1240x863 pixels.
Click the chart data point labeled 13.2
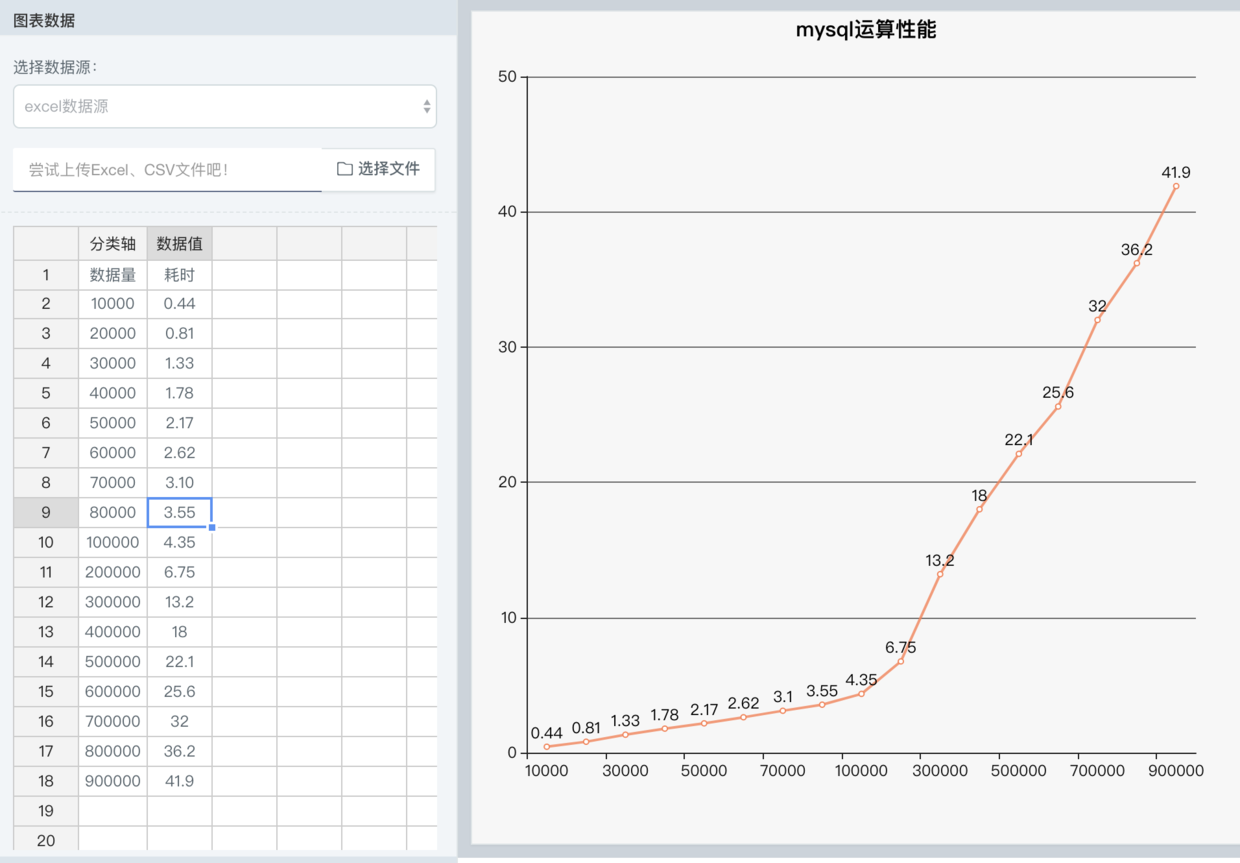click(940, 573)
